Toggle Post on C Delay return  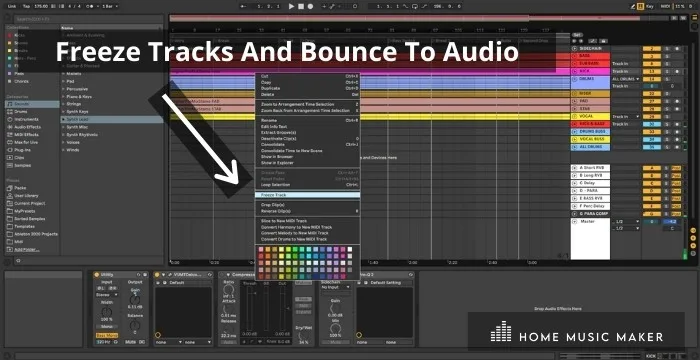click(676, 183)
